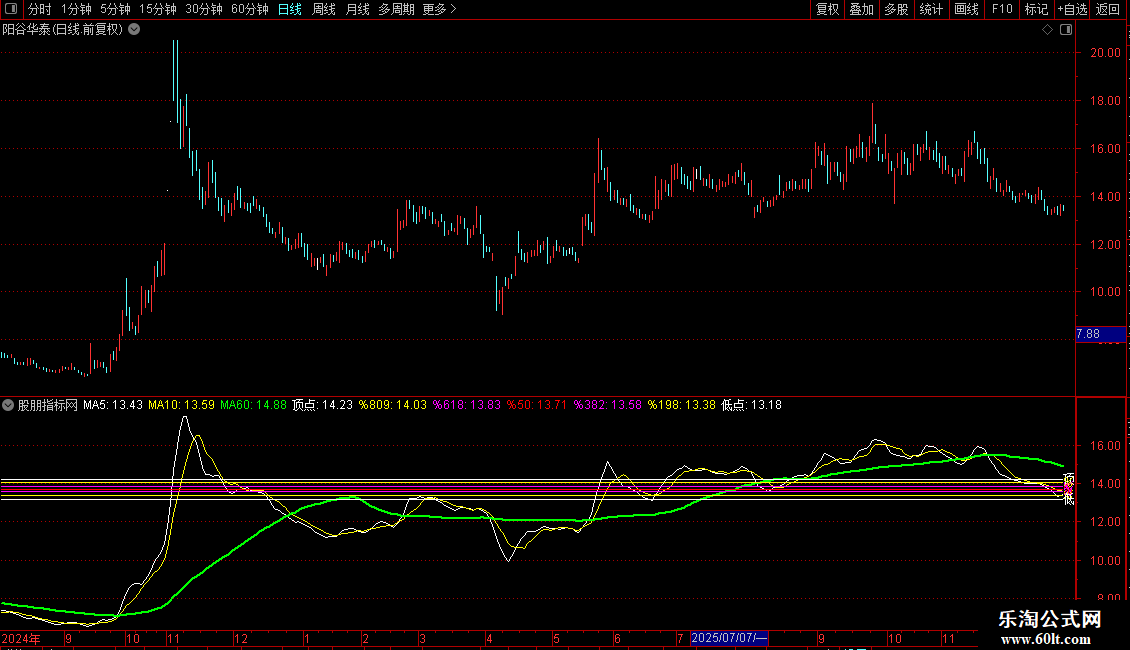Toggle the left side panel icon
Screen dimensions: 1130x650
11,9
